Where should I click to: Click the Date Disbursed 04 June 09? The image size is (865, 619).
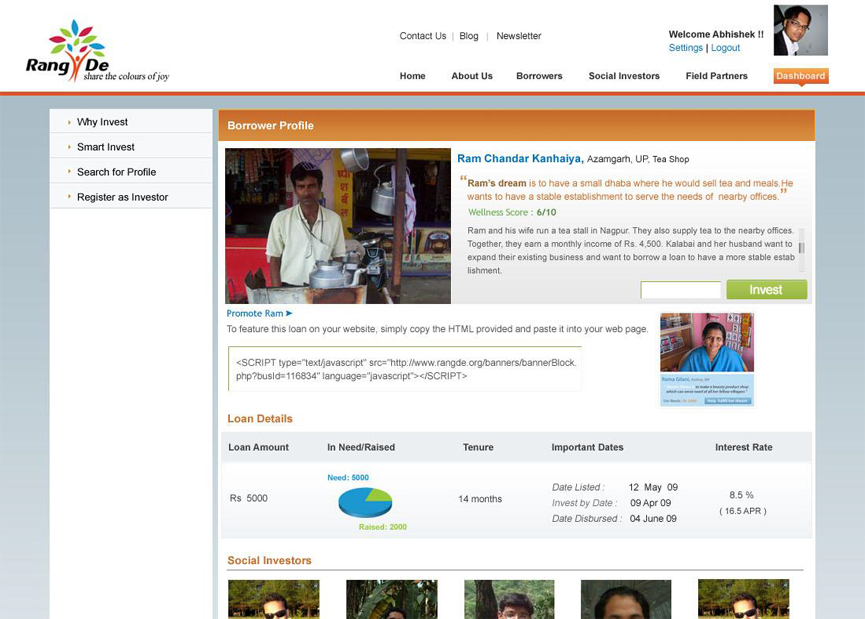[x=653, y=519]
